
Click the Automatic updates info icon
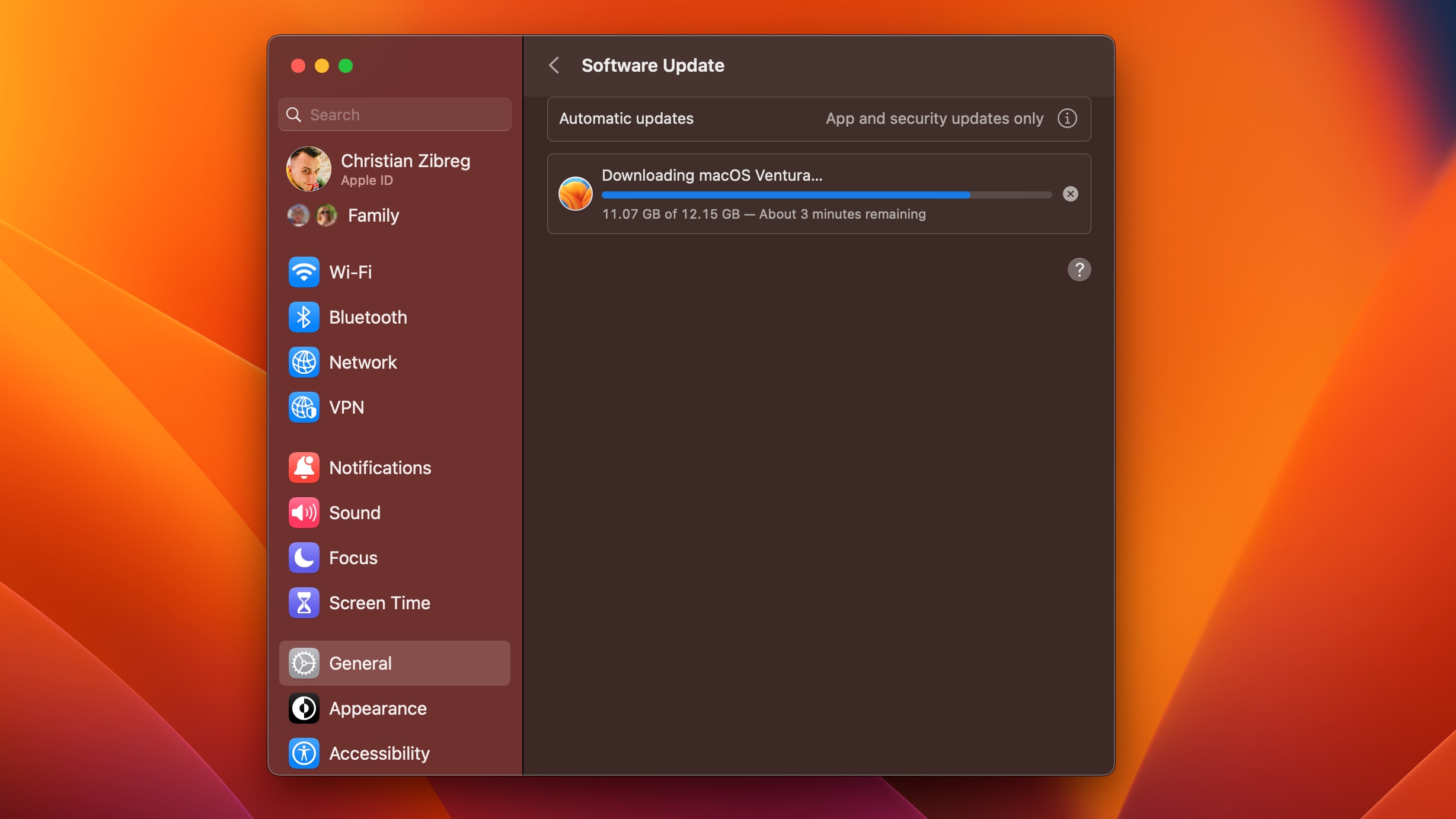1067,119
